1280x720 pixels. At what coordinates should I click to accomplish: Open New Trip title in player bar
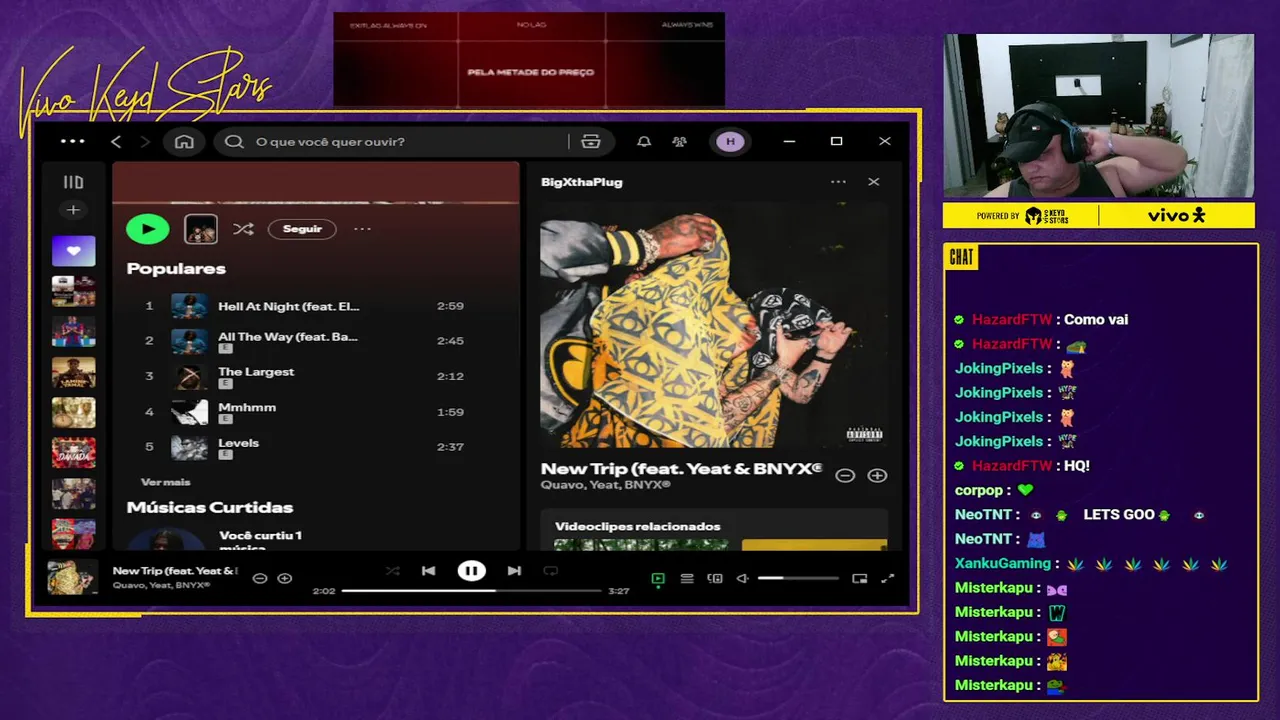coord(176,571)
